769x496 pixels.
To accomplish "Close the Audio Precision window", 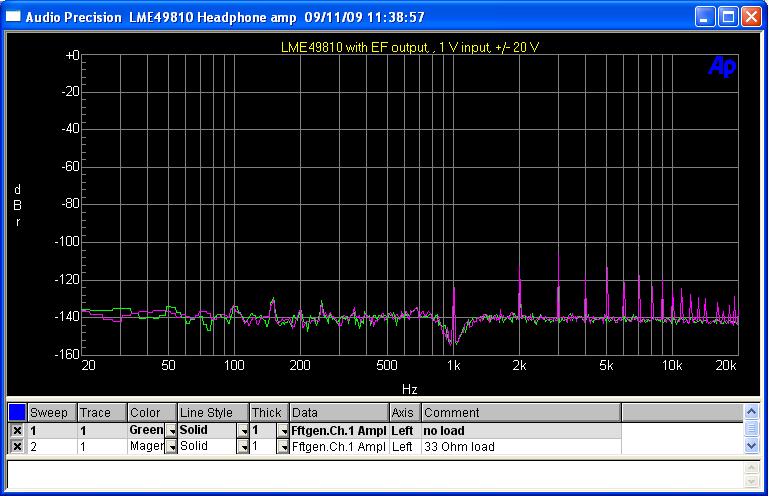I will (751, 17).
